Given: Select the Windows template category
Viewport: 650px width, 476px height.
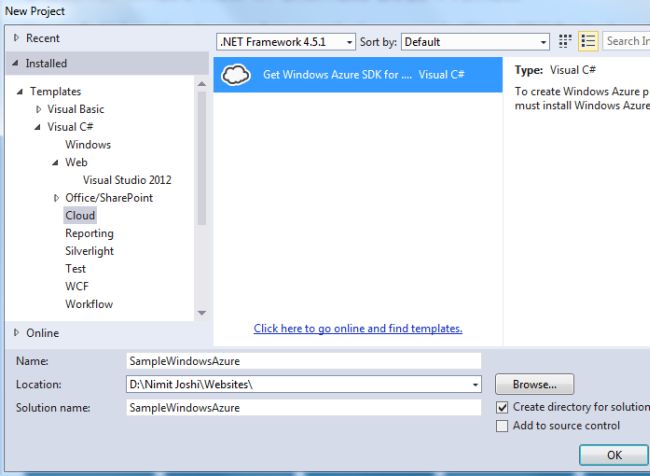Looking at the screenshot, I should coord(88,145).
